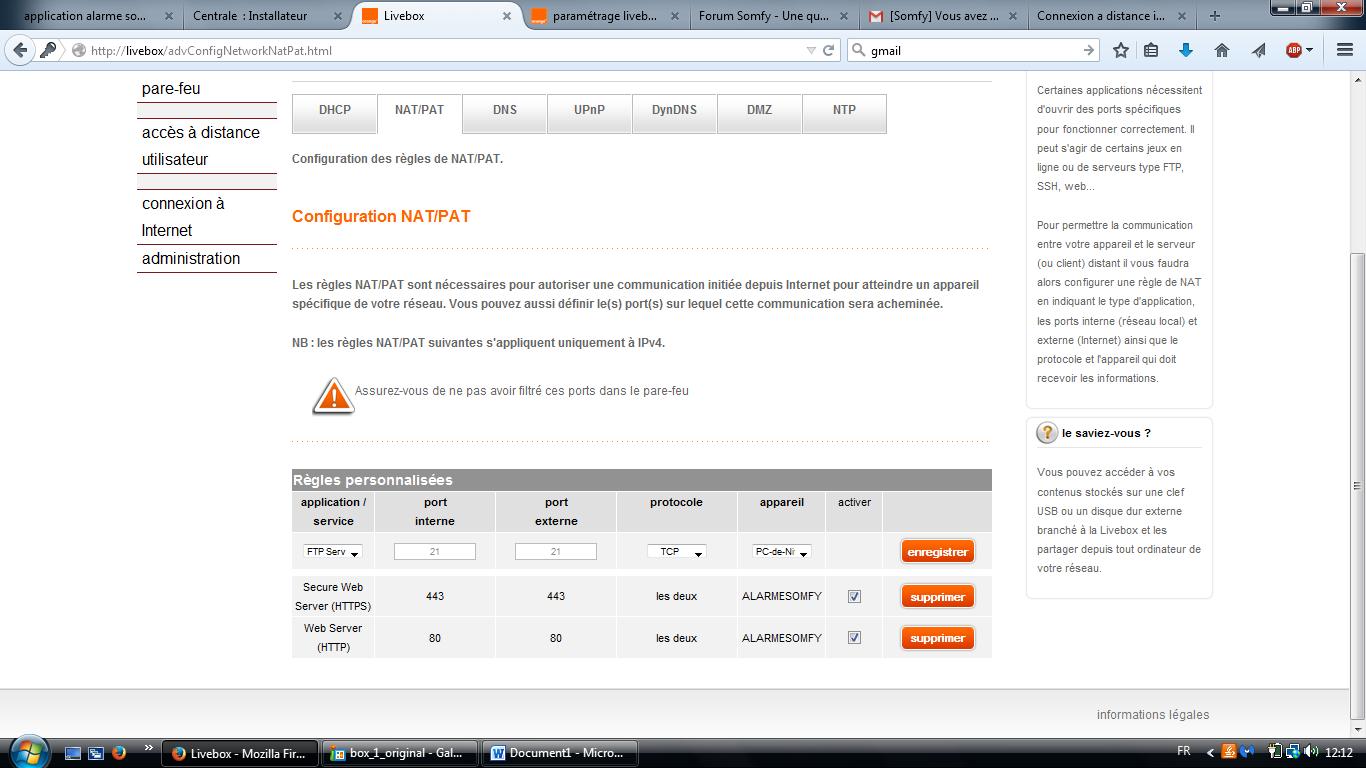This screenshot has height=768, width=1366.
Task: Switch to the DynDNS tab
Action: [x=674, y=110]
